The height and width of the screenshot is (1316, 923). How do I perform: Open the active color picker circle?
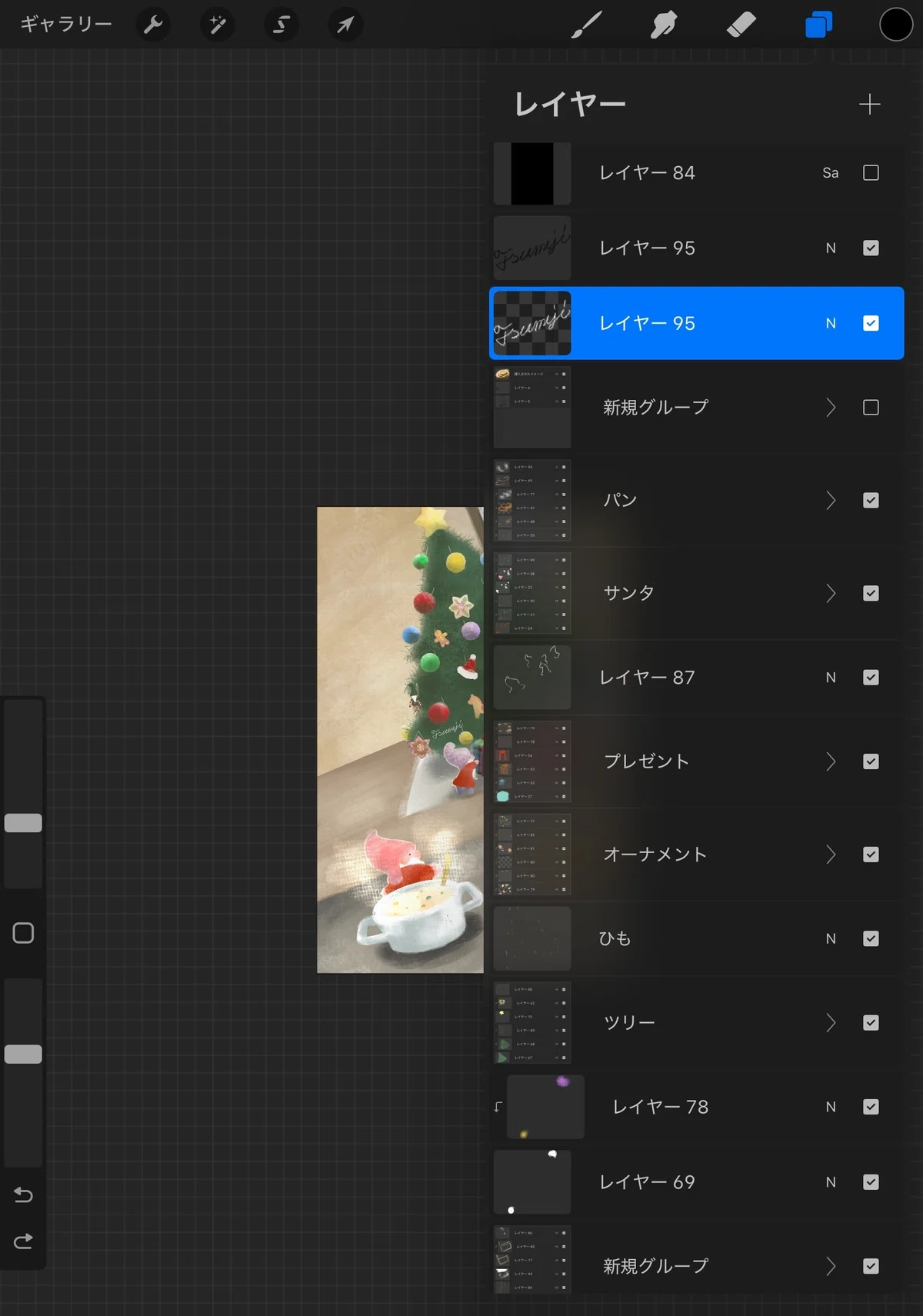click(896, 25)
